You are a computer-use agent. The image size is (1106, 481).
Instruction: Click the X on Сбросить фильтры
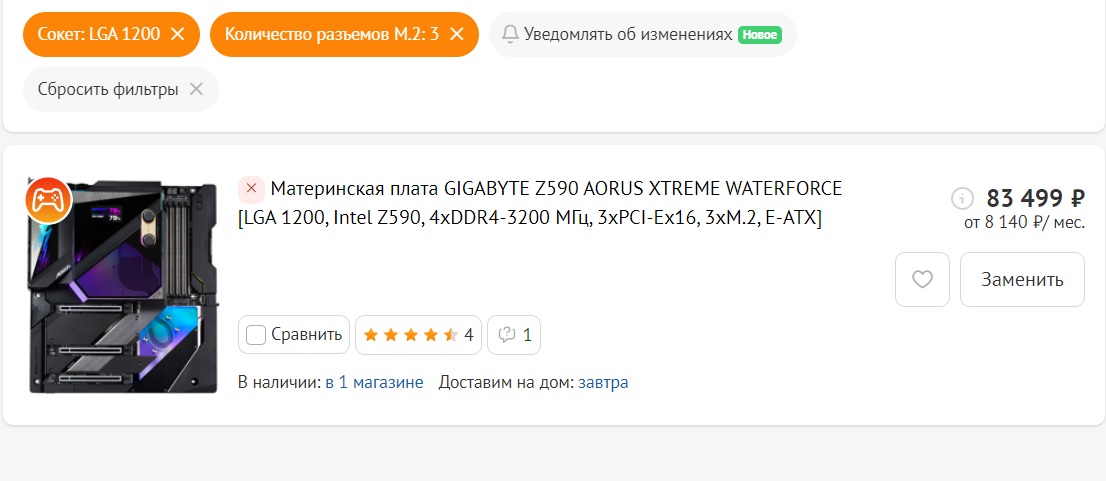(196, 90)
